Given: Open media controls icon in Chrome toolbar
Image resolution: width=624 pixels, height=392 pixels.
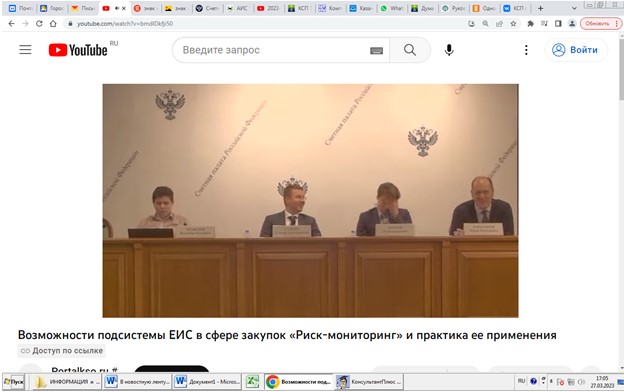Looking at the screenshot, I should point(544,23).
